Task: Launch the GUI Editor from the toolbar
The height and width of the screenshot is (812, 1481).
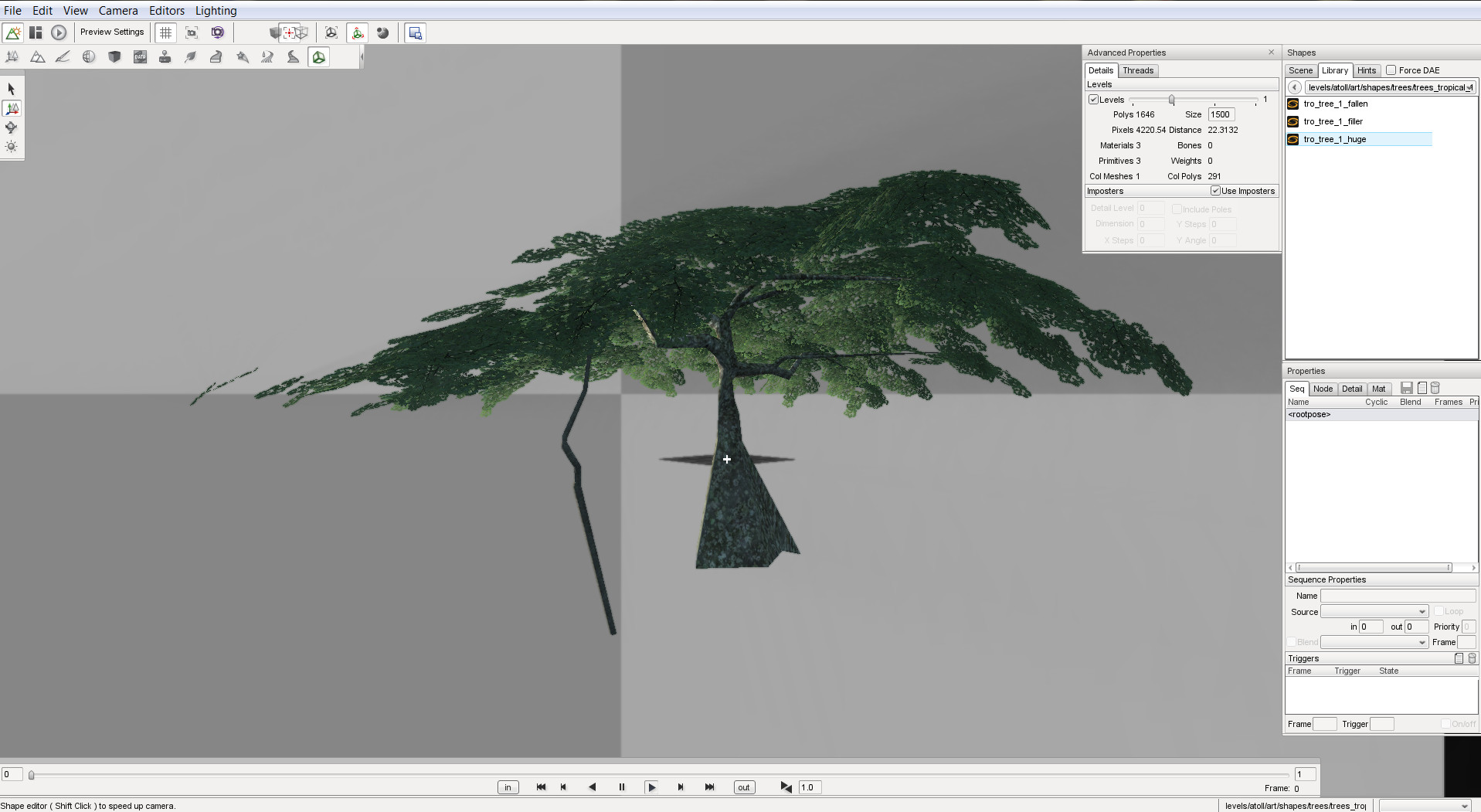Action: click(36, 32)
